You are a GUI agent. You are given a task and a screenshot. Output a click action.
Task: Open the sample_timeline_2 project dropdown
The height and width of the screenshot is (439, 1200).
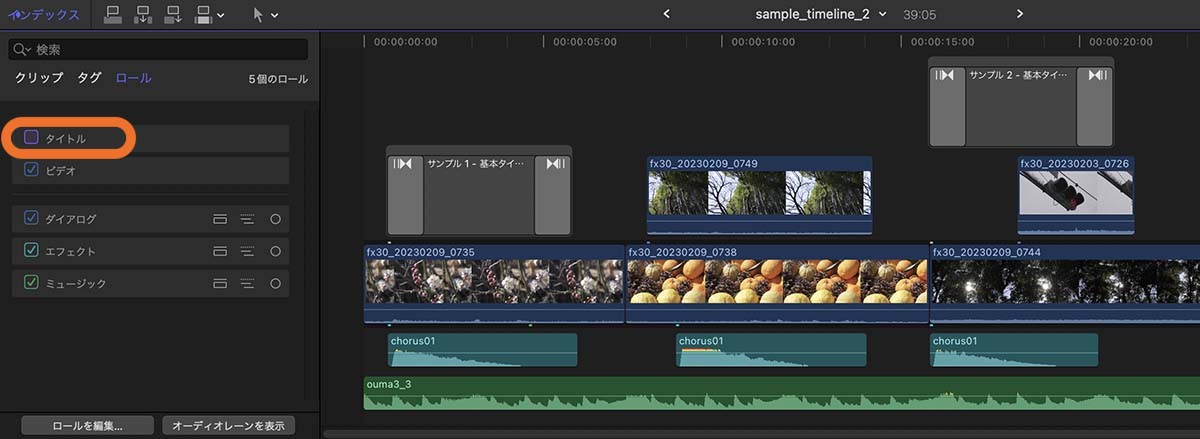click(x=820, y=14)
